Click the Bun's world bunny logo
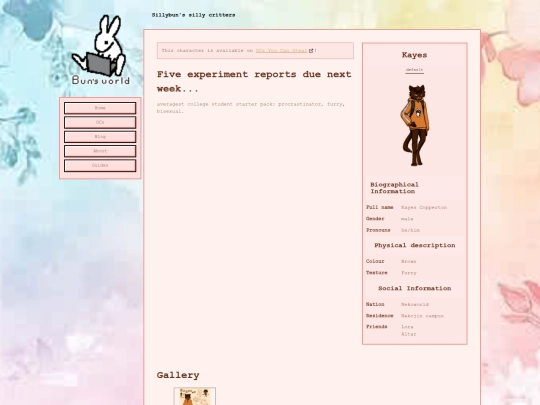This screenshot has width=540, height=405. coord(101,50)
